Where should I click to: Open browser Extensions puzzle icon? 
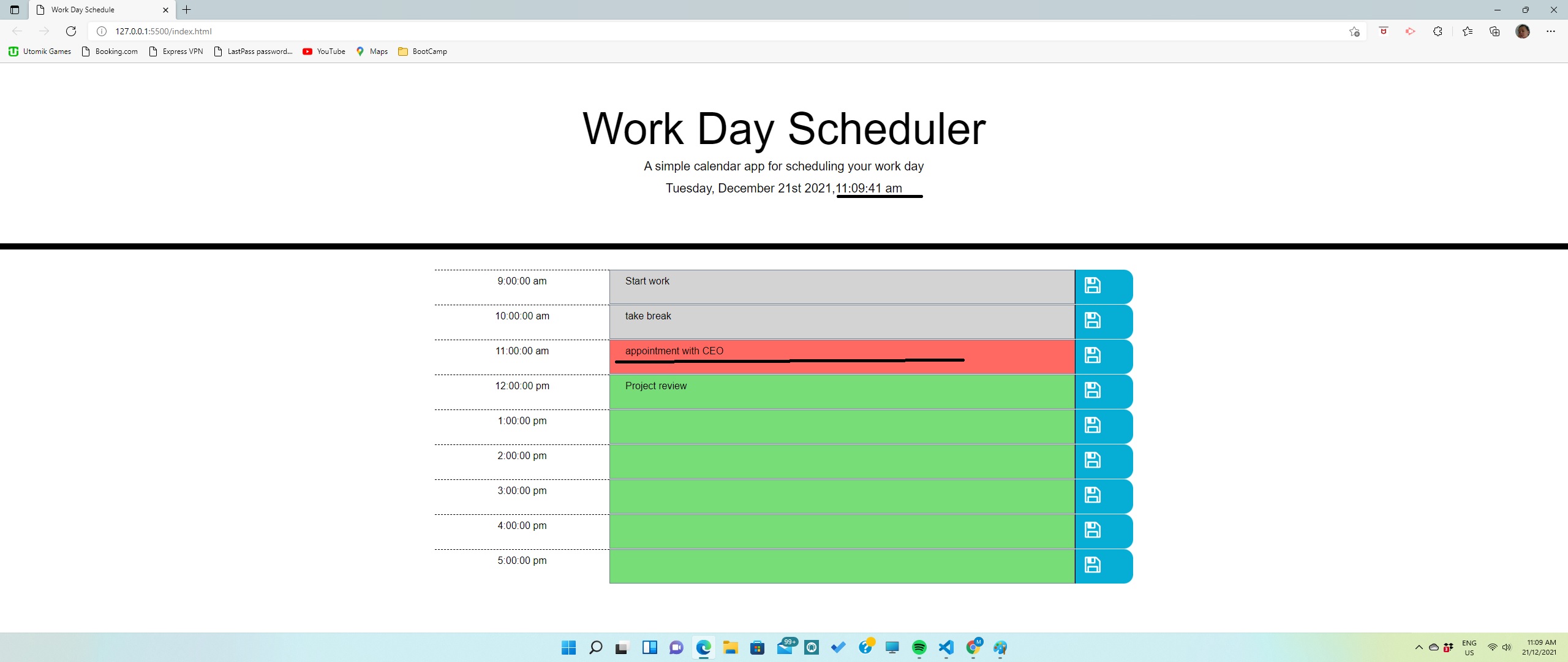click(x=1438, y=31)
